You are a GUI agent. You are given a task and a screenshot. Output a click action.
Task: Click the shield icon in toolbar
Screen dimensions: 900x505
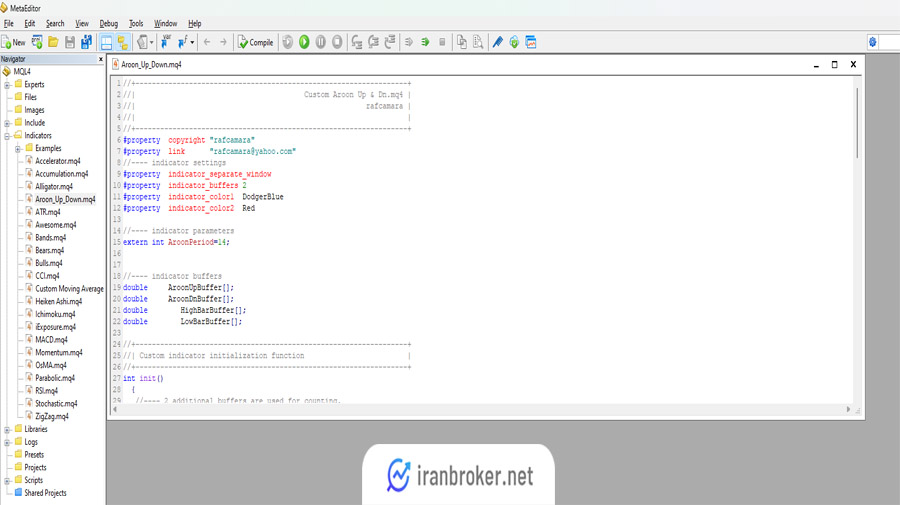click(x=514, y=42)
